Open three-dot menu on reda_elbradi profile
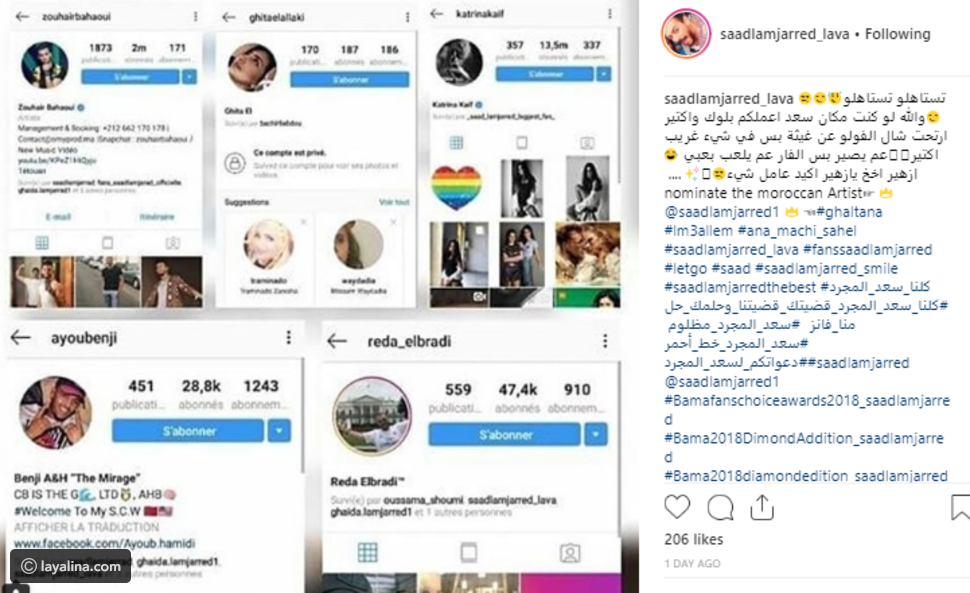Image resolution: width=970 pixels, height=593 pixels. tap(605, 341)
